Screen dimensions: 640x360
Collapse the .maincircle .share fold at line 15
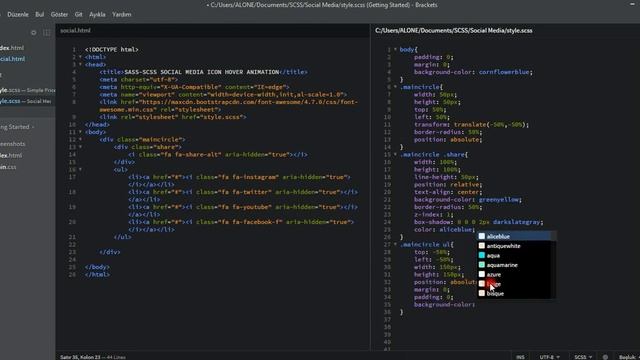tap(395, 155)
